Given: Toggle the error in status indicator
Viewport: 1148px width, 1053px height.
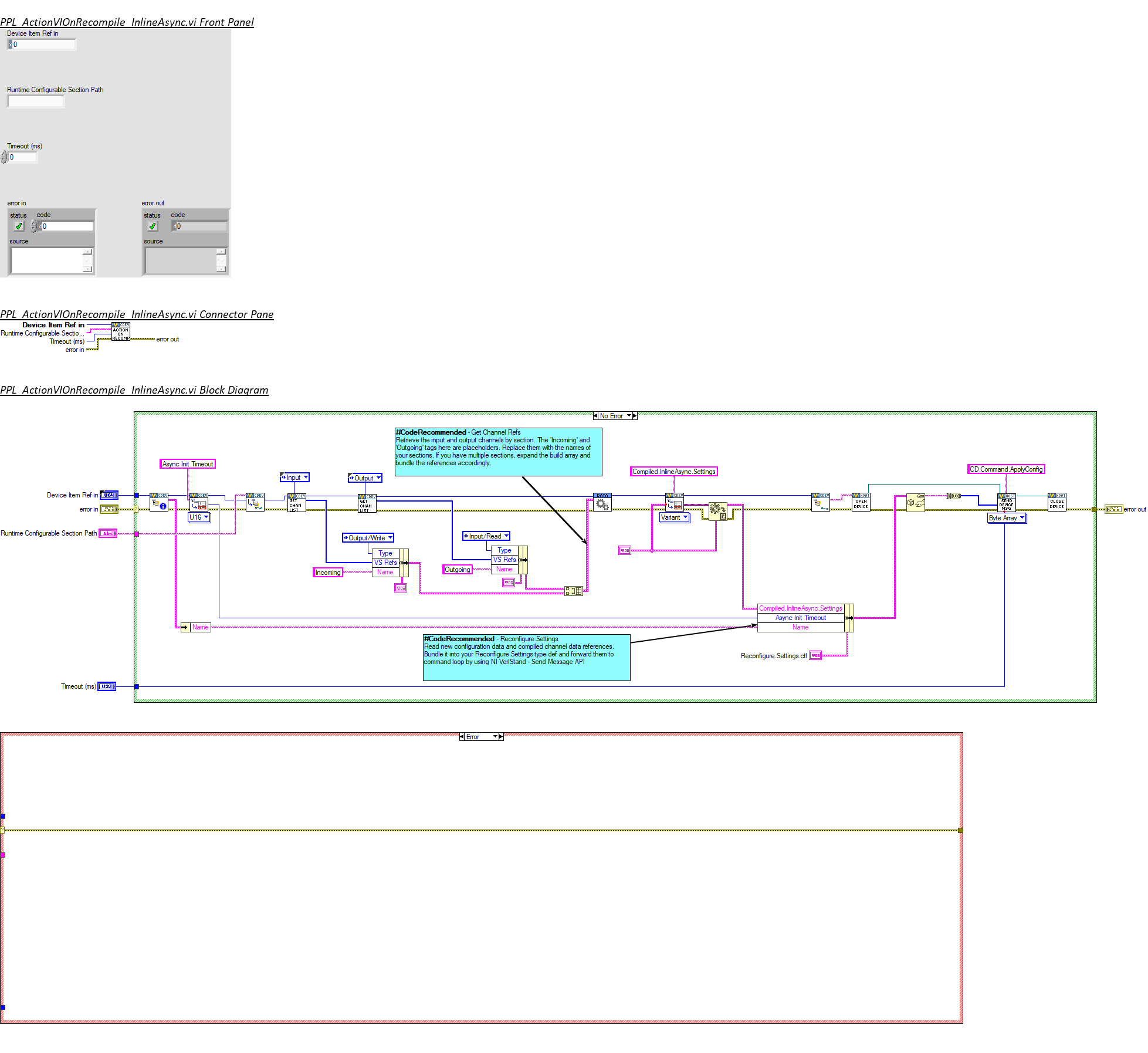Looking at the screenshot, I should [19, 226].
